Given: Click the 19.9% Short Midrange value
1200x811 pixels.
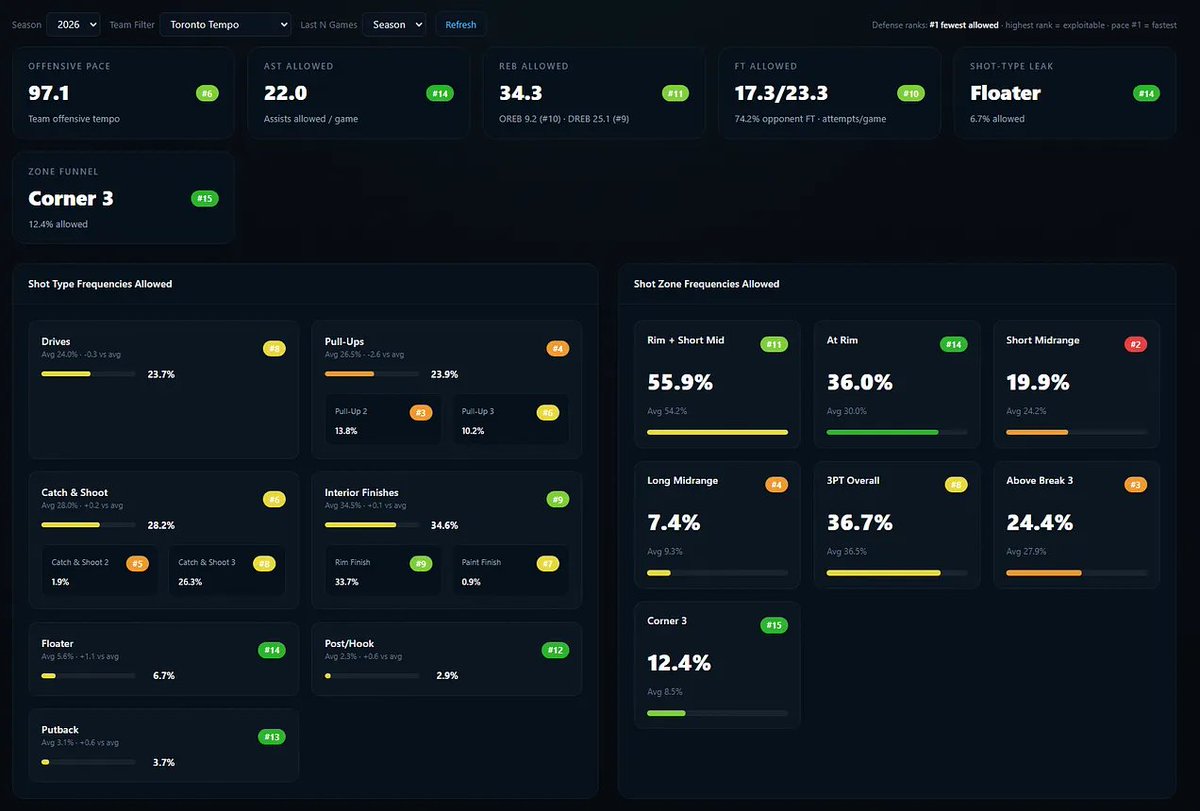Looking at the screenshot, I should tap(1038, 382).
